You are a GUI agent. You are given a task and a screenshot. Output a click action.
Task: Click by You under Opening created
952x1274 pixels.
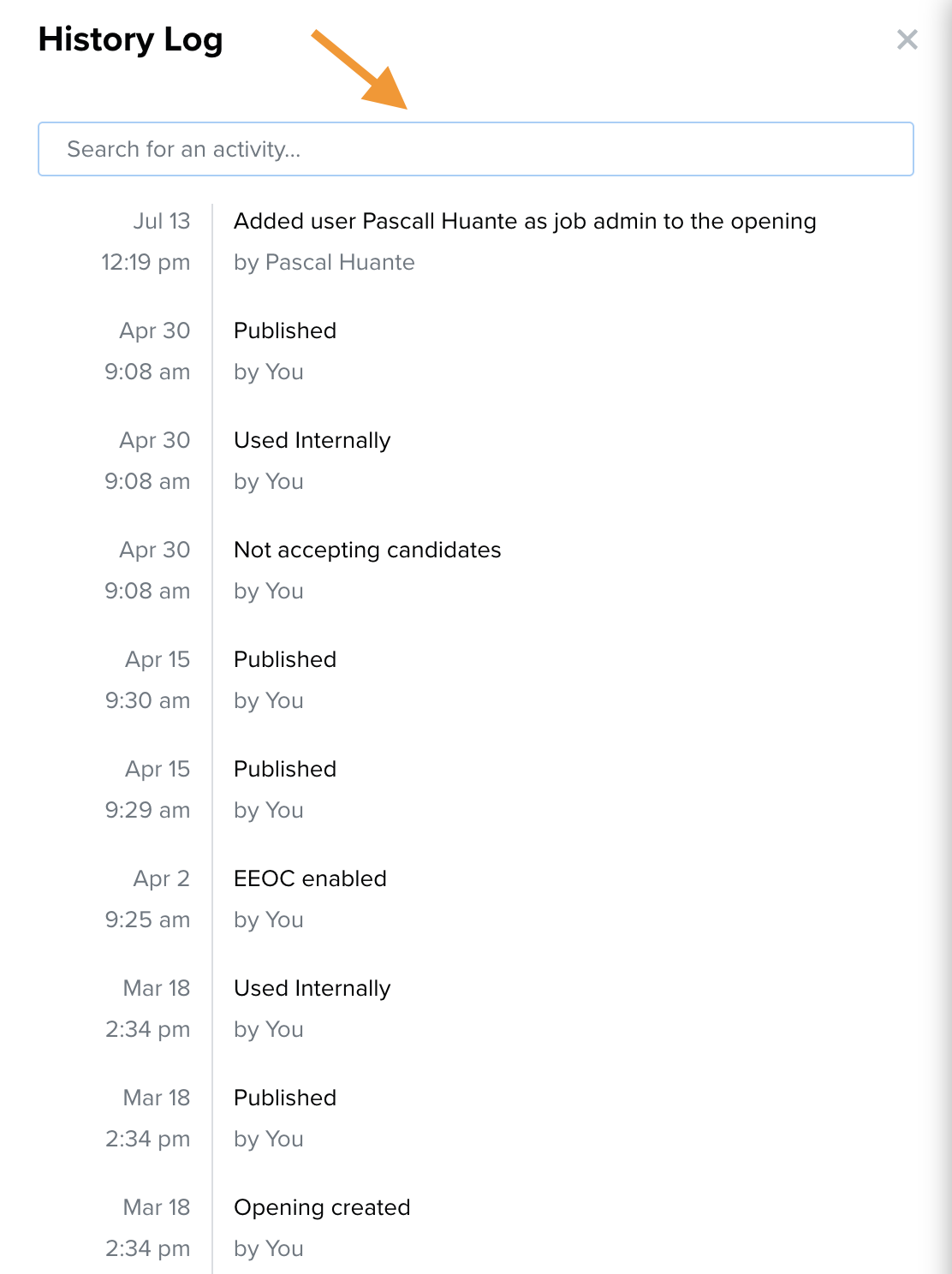point(269,1248)
